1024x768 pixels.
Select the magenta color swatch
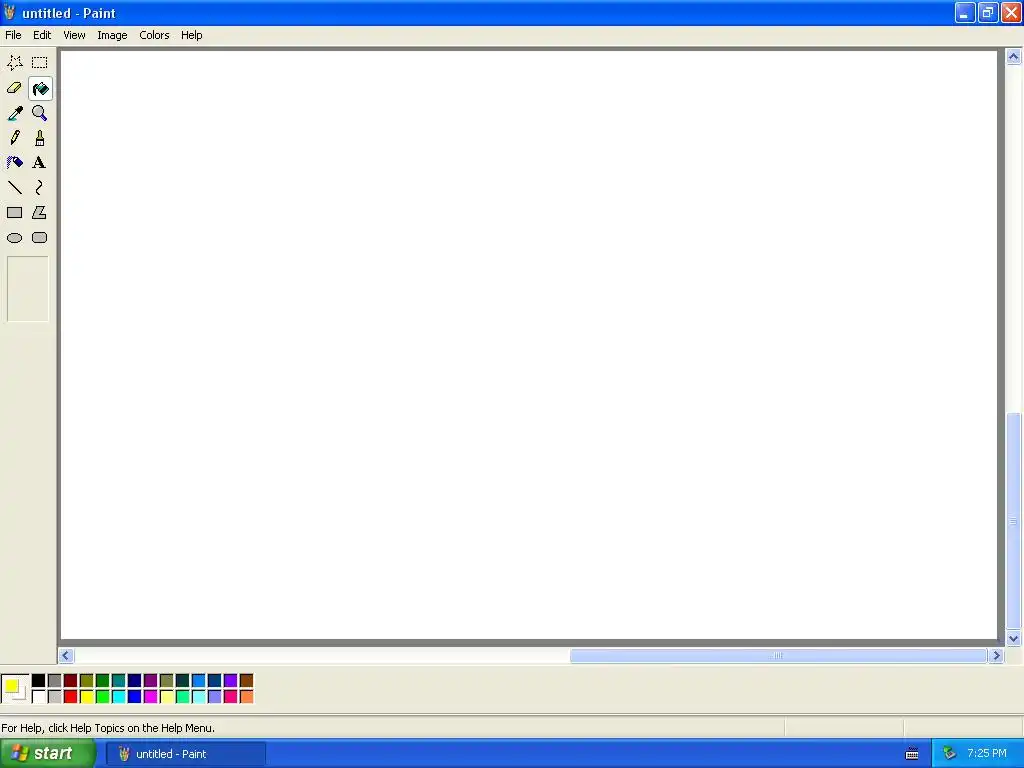pos(150,696)
